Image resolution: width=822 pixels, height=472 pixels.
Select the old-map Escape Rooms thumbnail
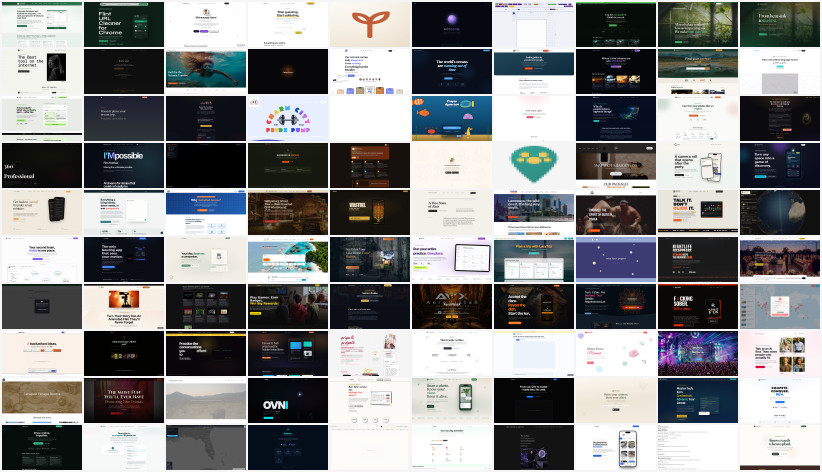tap(42, 402)
